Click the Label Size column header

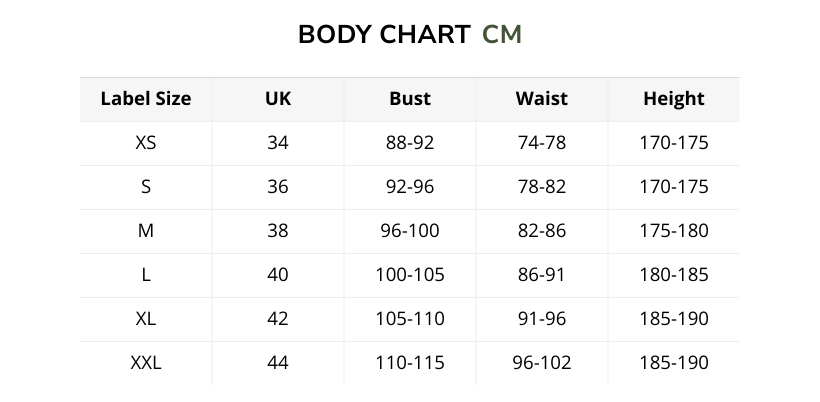pyautogui.click(x=146, y=99)
